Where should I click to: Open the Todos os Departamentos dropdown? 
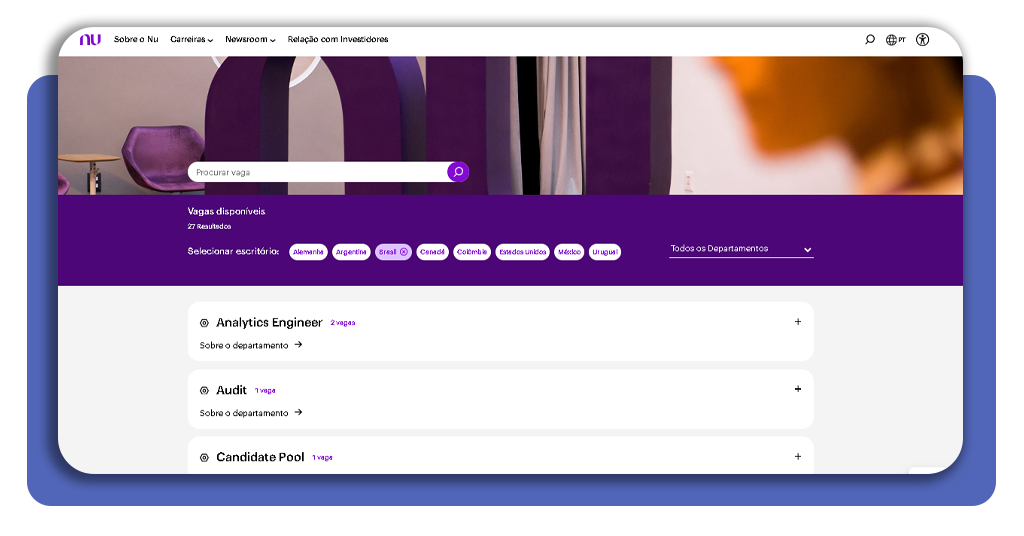740,249
